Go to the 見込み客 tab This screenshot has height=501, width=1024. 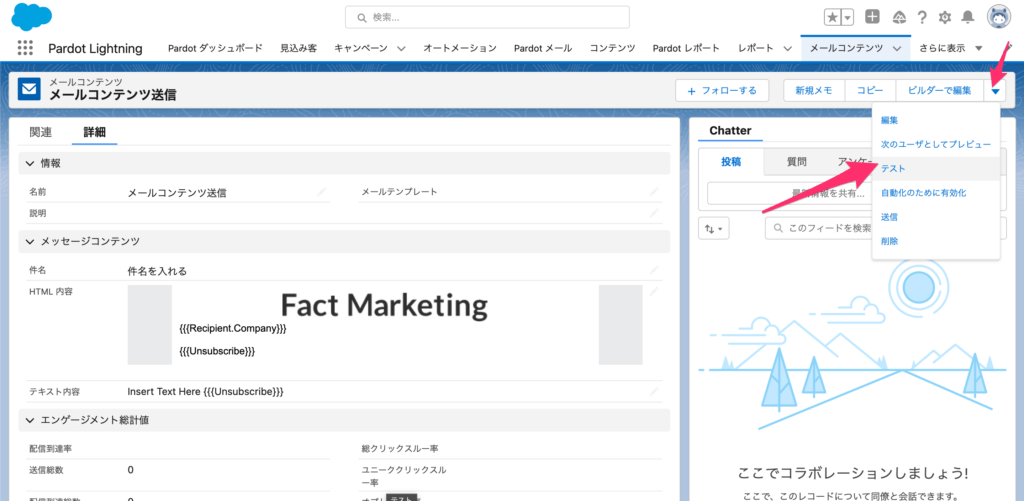298,48
